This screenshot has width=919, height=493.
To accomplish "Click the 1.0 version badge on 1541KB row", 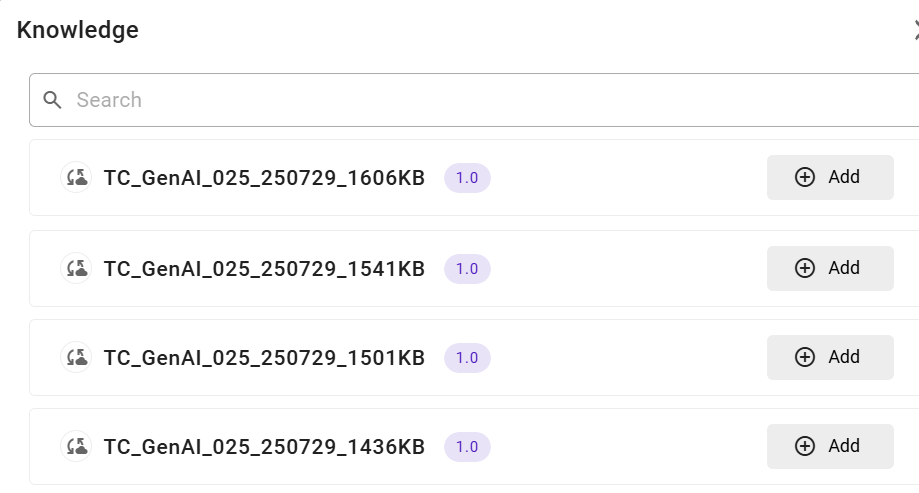I will click(x=467, y=268).
